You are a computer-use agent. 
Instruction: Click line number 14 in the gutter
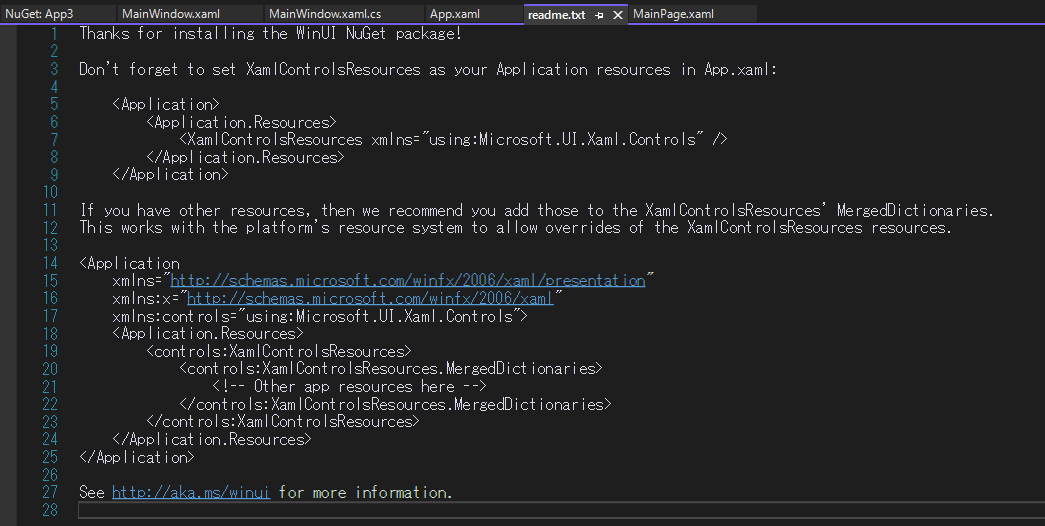point(51,263)
